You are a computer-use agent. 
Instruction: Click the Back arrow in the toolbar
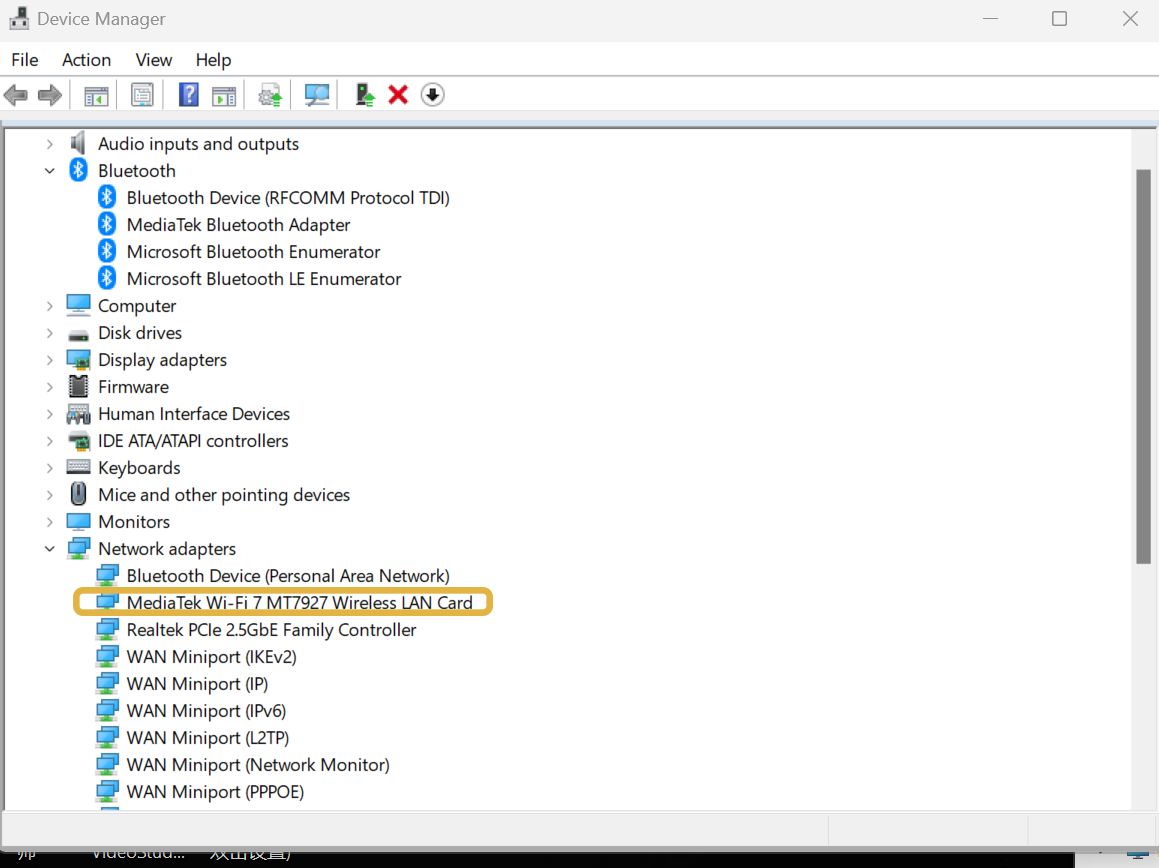pyautogui.click(x=16, y=95)
